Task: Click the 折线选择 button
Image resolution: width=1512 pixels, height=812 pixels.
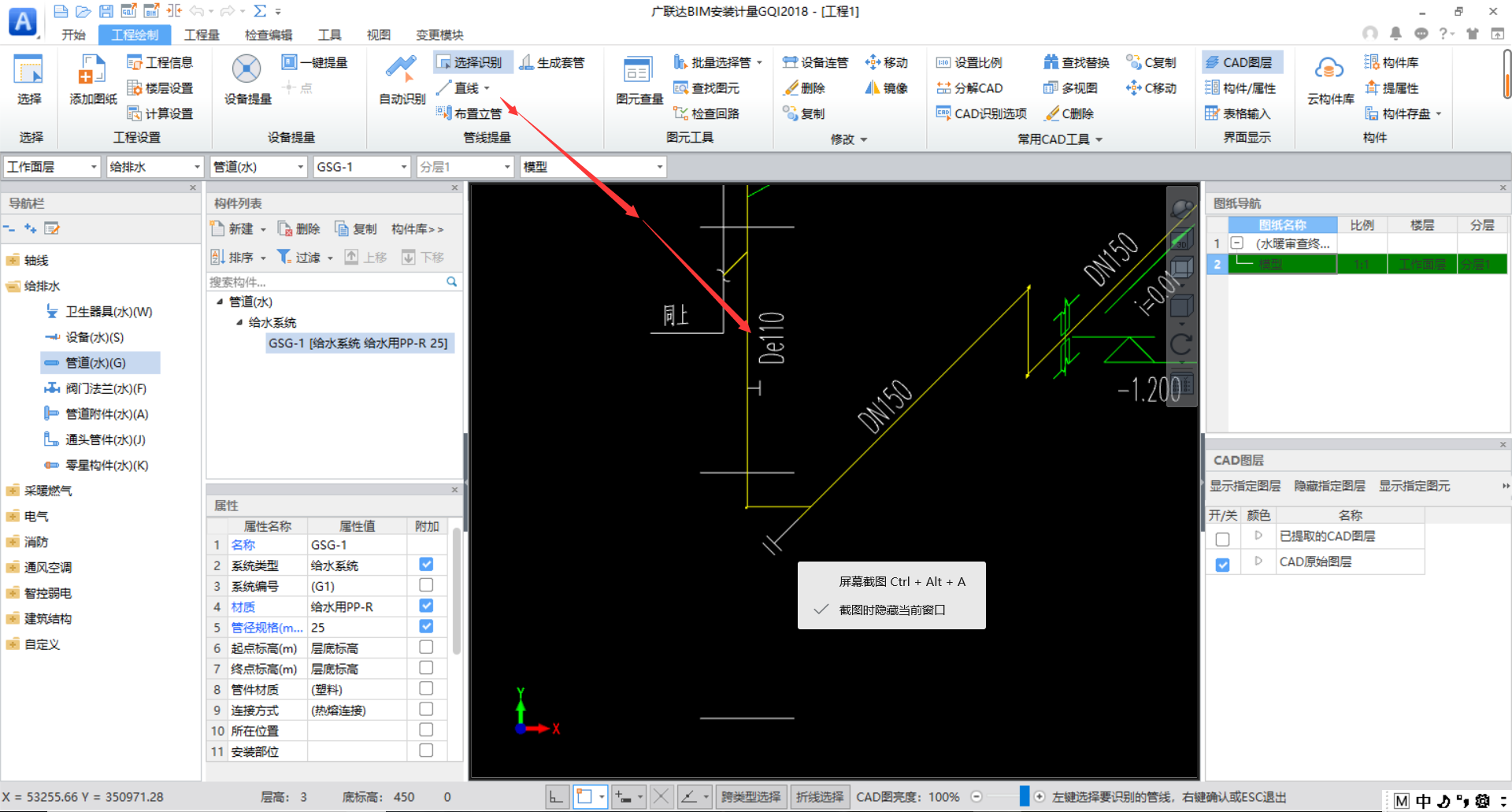Action: [x=819, y=797]
